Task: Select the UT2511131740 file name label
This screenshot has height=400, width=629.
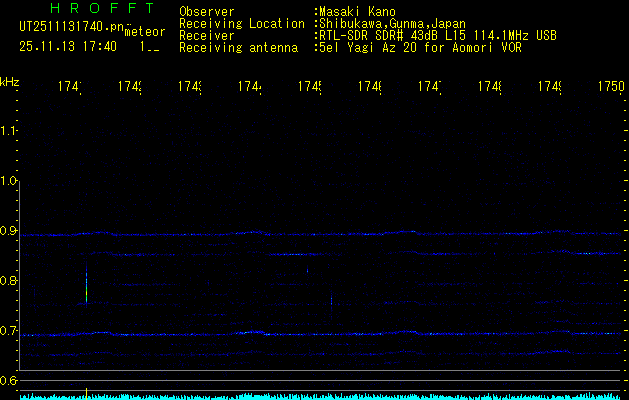Action: (70, 25)
